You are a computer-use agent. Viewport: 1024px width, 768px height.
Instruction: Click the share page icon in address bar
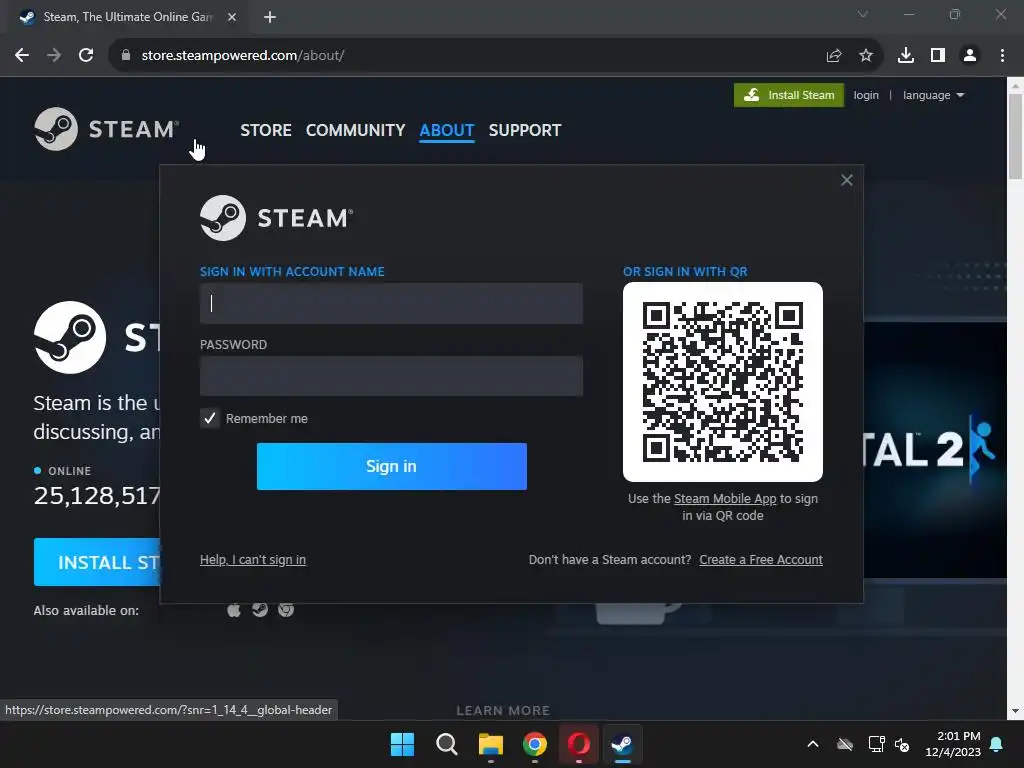click(x=833, y=56)
